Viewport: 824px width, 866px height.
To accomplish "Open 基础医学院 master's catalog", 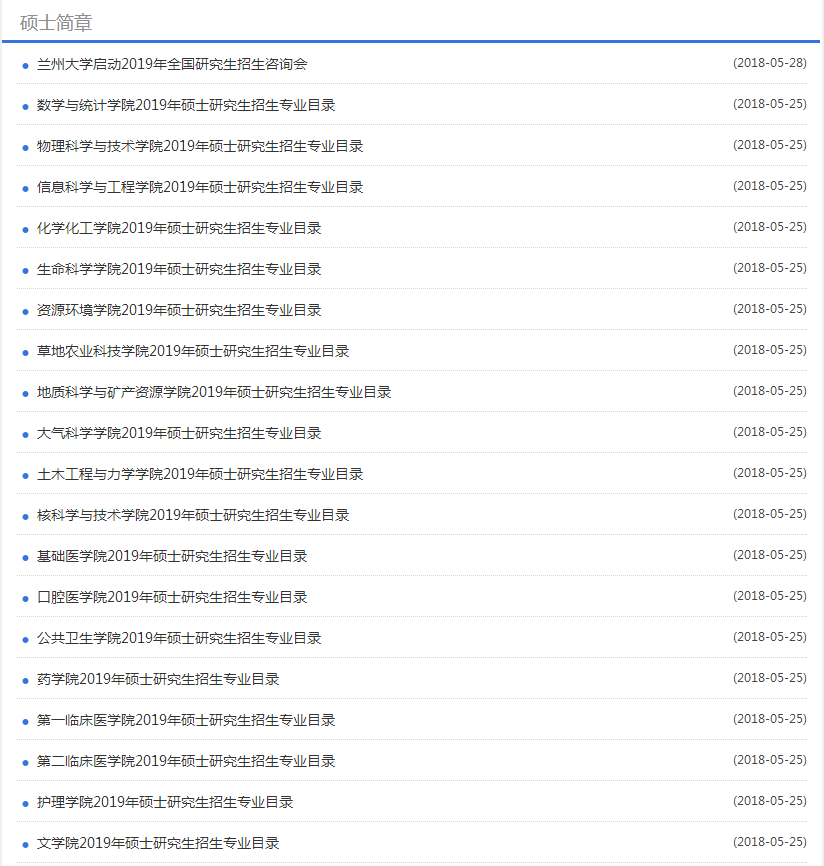I will 172,556.
